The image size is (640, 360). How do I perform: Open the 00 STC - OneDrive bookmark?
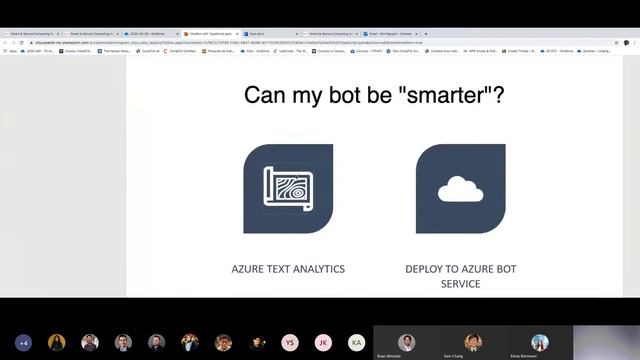point(556,51)
